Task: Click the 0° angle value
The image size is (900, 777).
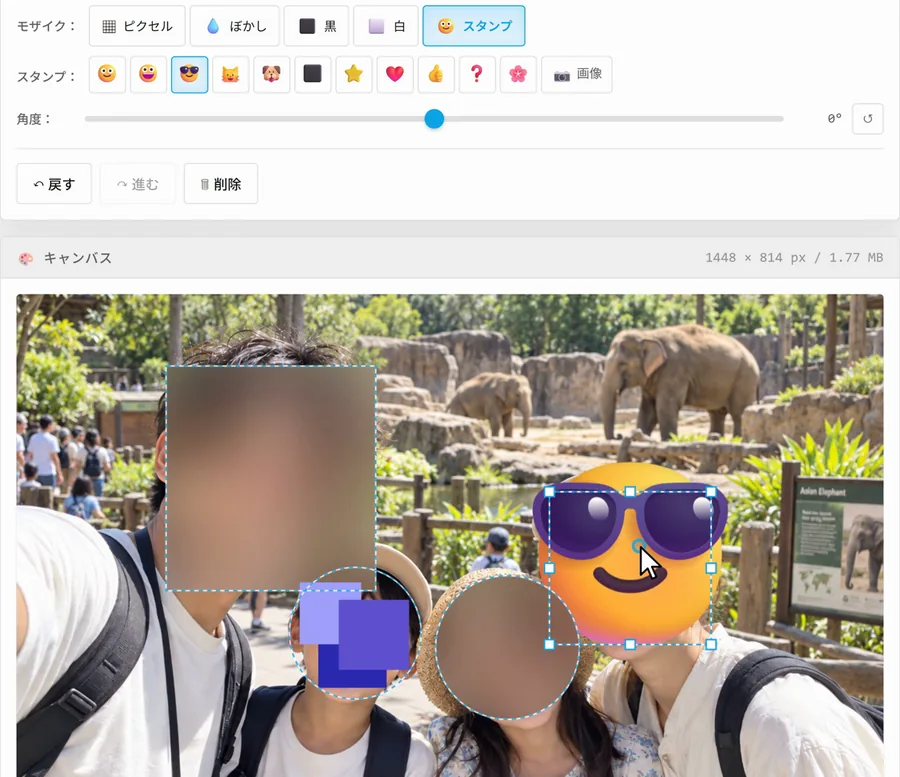Action: click(x=835, y=118)
